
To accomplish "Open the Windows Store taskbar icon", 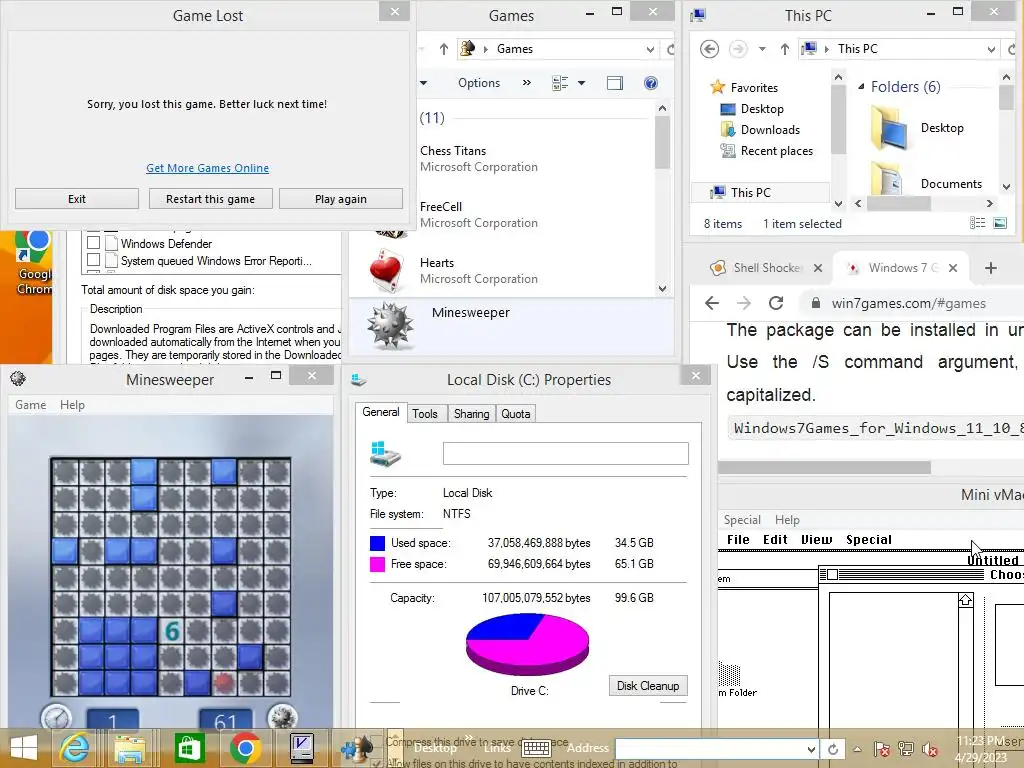I will pos(189,748).
